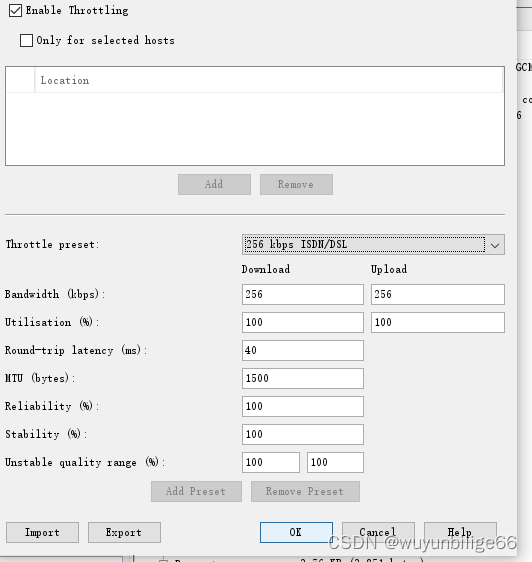Uncheck the Enable Throttling checkbox

click(x=15, y=10)
